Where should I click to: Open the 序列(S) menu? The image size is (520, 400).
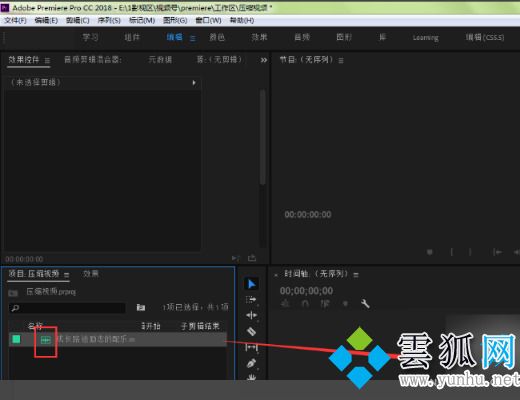(109, 20)
